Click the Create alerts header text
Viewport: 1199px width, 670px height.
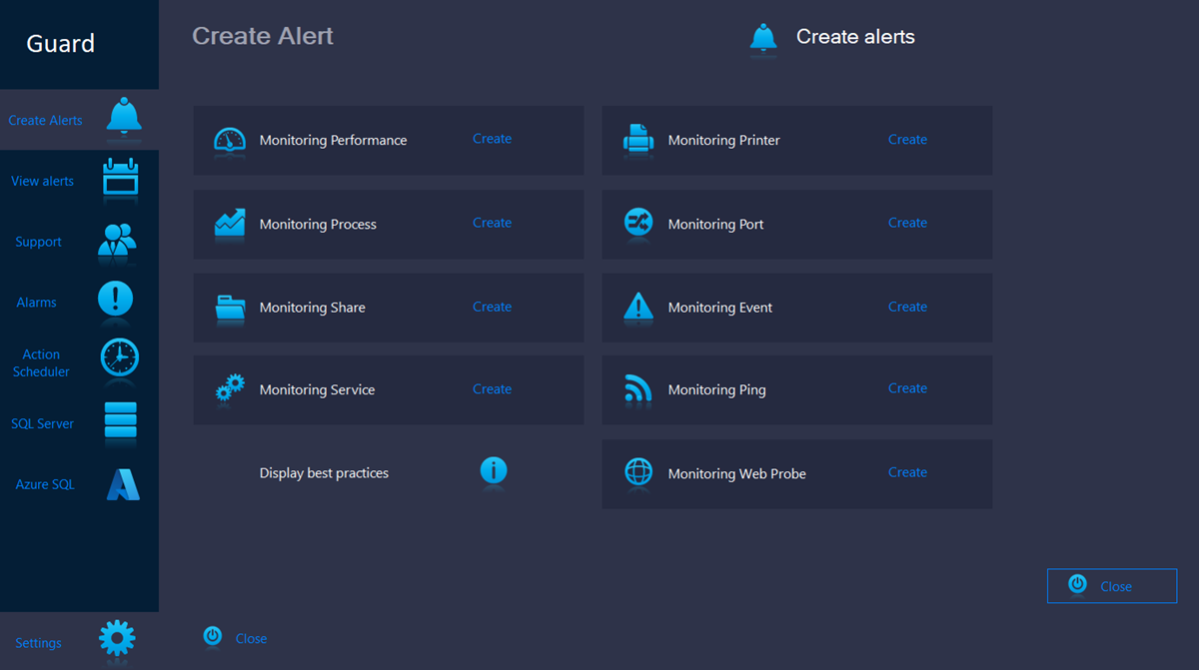point(856,37)
